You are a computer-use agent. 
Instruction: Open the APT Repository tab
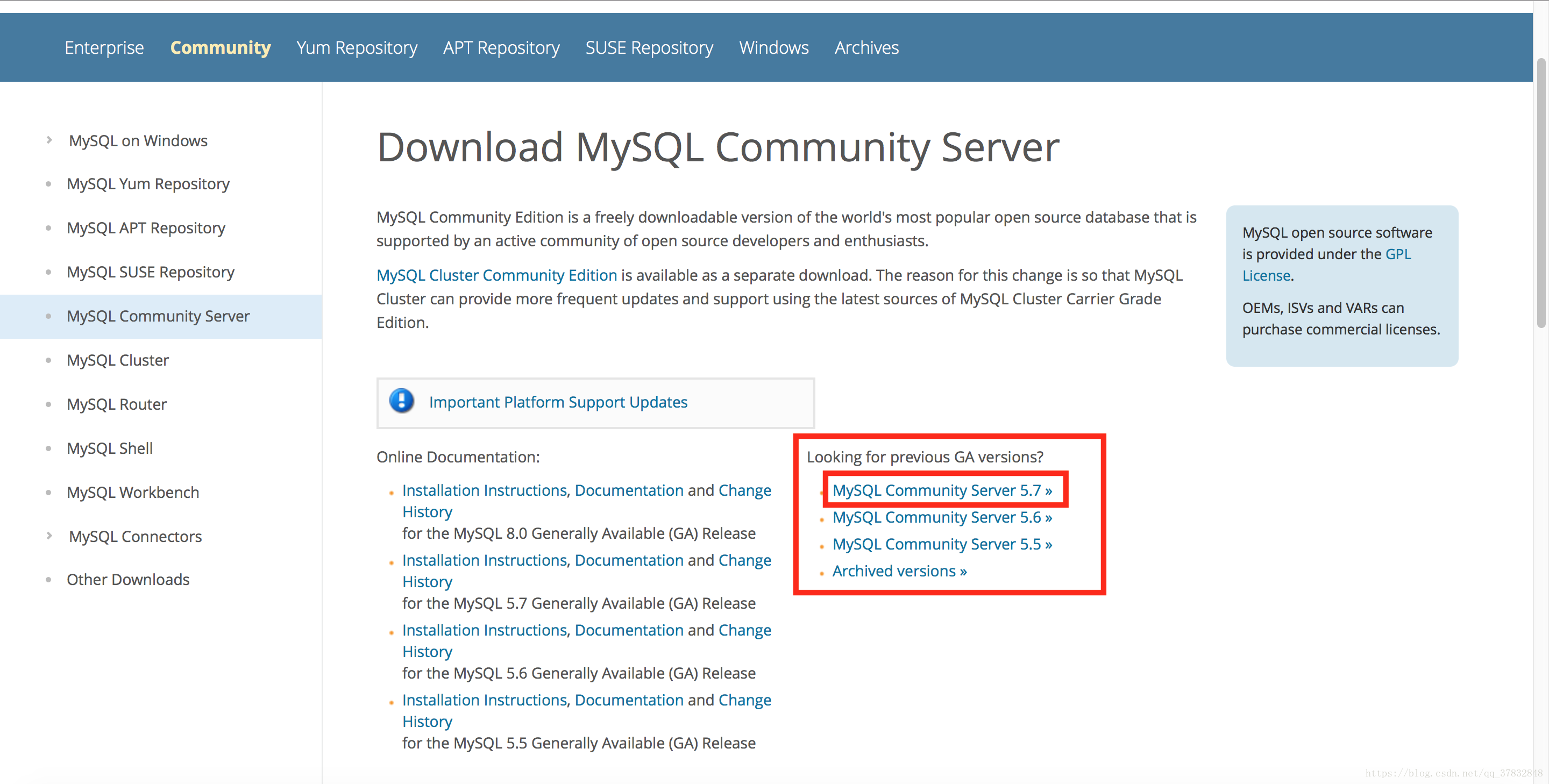click(x=501, y=47)
